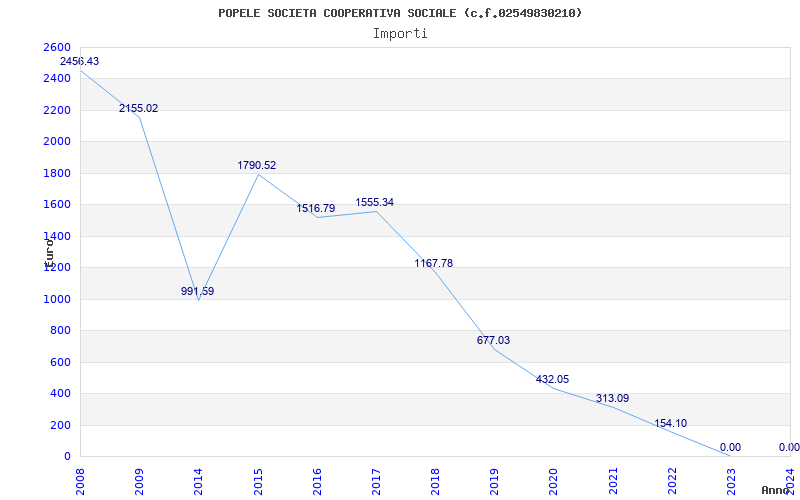Screen dimensions: 800x500
Task: Click the 2600 y-axis value
Action: tap(57, 48)
